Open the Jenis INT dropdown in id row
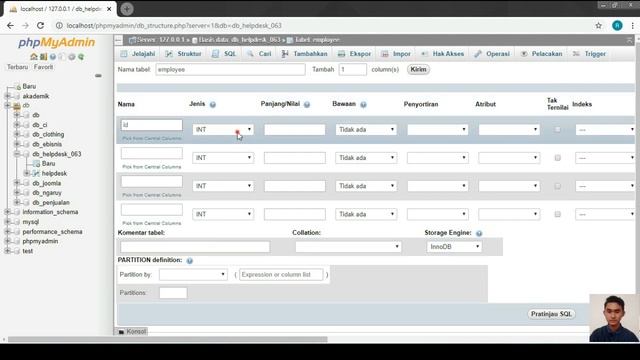This screenshot has width=640, height=360. click(223, 130)
